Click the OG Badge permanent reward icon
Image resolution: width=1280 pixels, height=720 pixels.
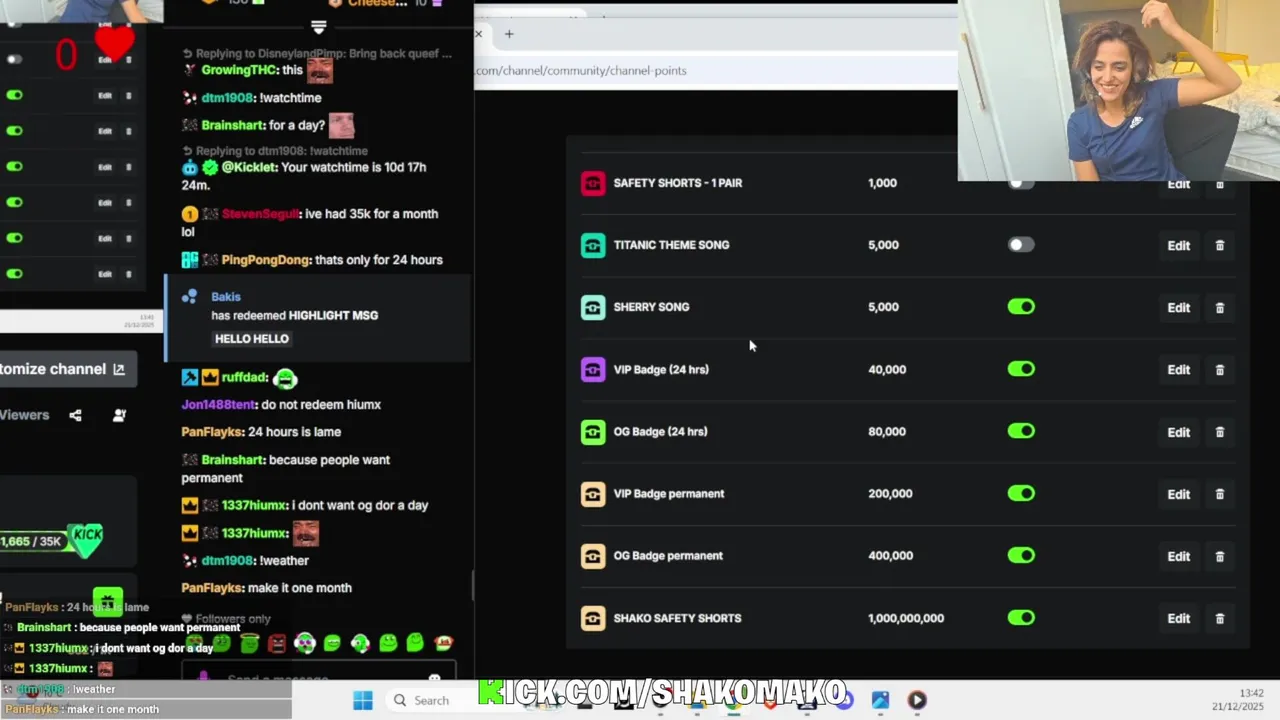[593, 556]
